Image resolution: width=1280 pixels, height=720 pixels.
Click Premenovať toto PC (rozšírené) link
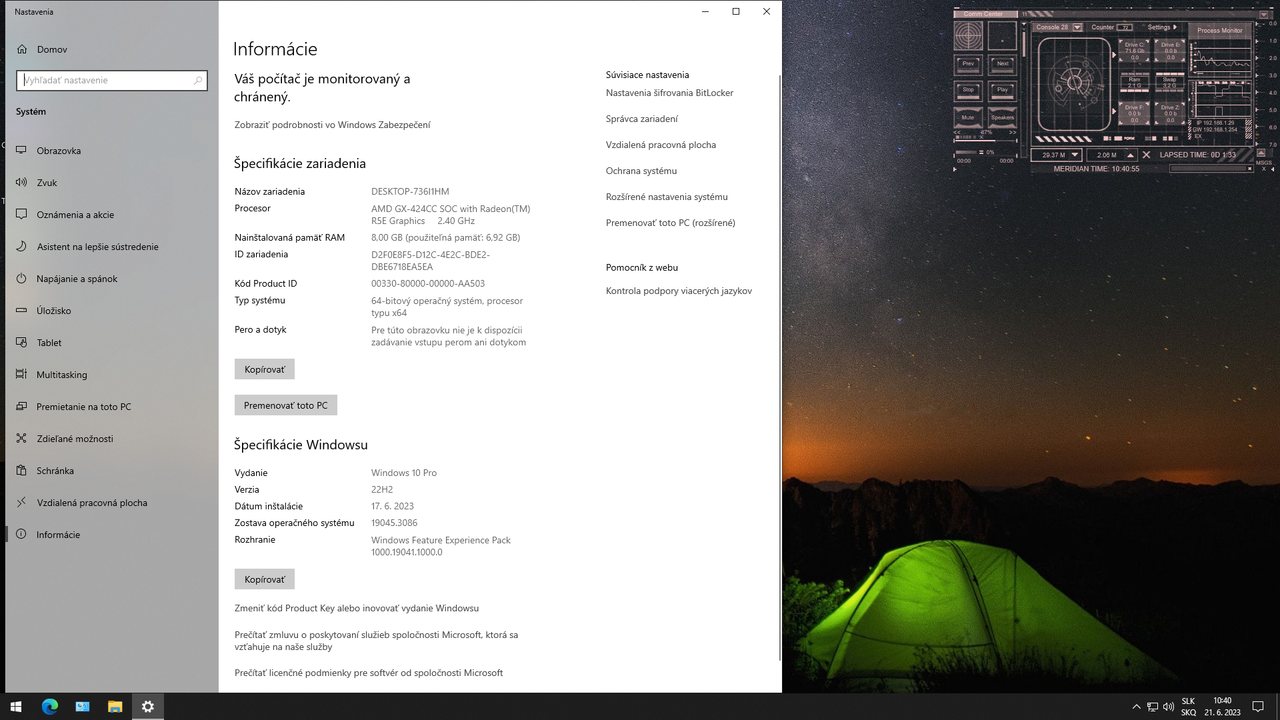click(670, 223)
